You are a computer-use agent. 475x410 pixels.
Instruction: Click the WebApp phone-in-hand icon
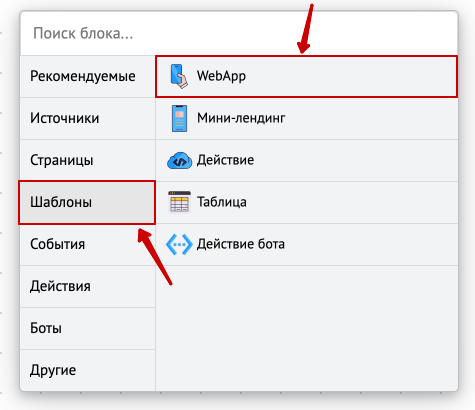[x=179, y=76]
